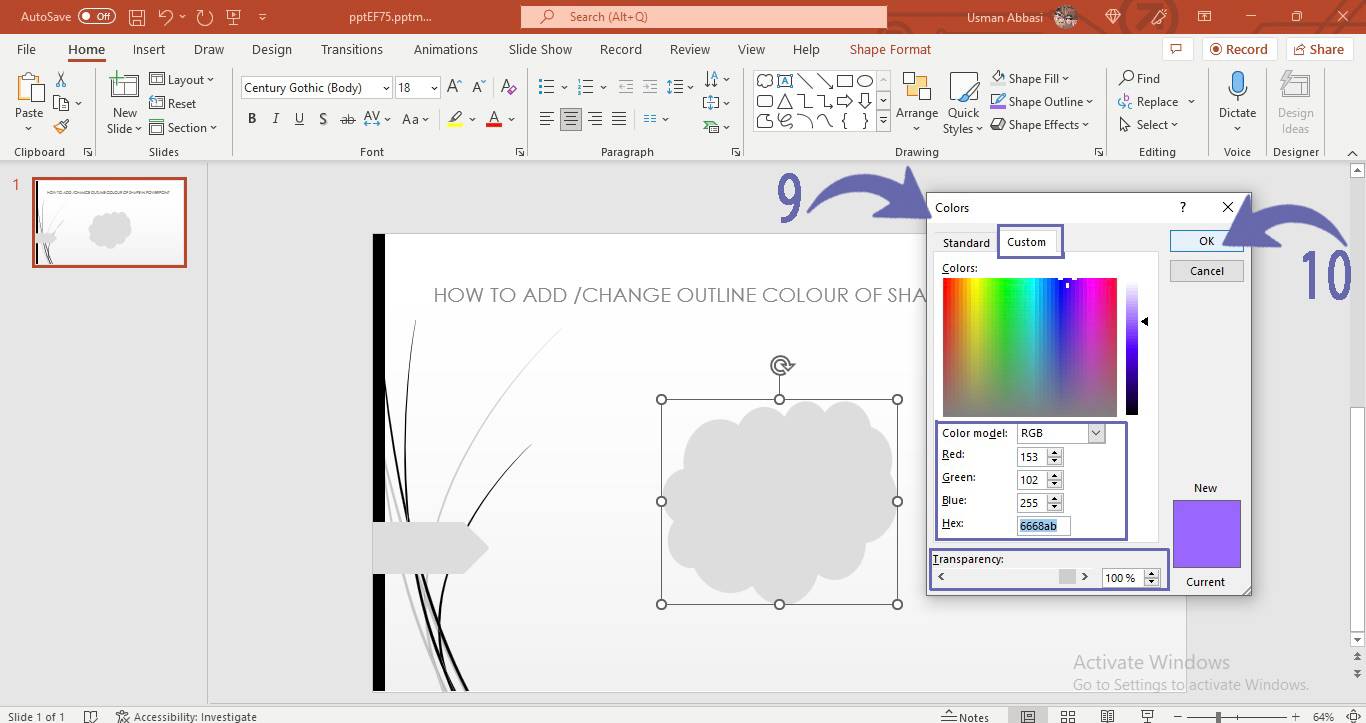Switch to Standard tab in Colors dialog

(966, 242)
